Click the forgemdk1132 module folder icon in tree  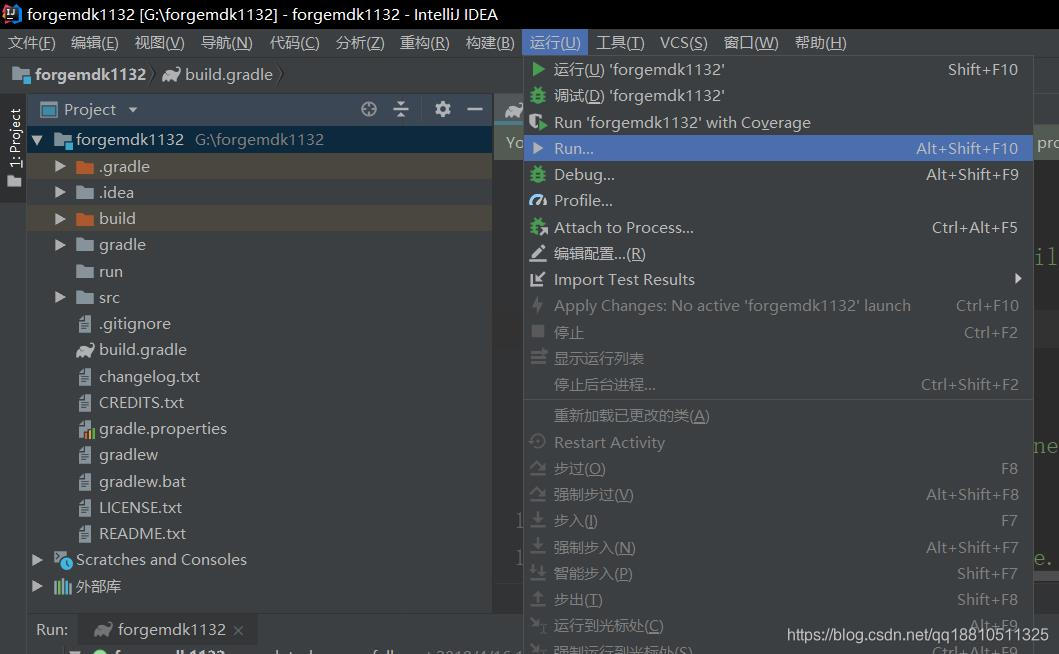[x=63, y=140]
